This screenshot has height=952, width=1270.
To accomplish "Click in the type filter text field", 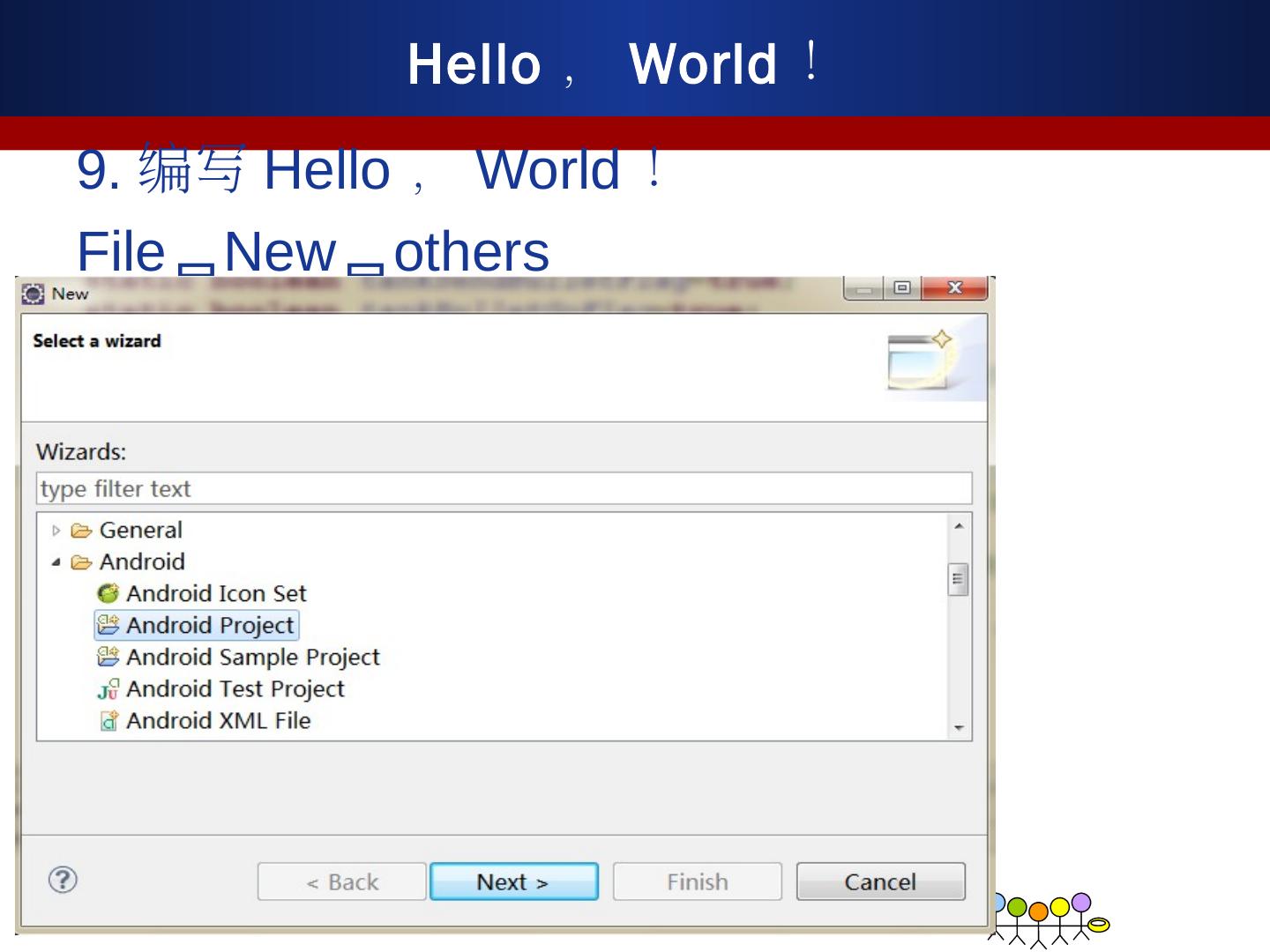I will point(503,489).
